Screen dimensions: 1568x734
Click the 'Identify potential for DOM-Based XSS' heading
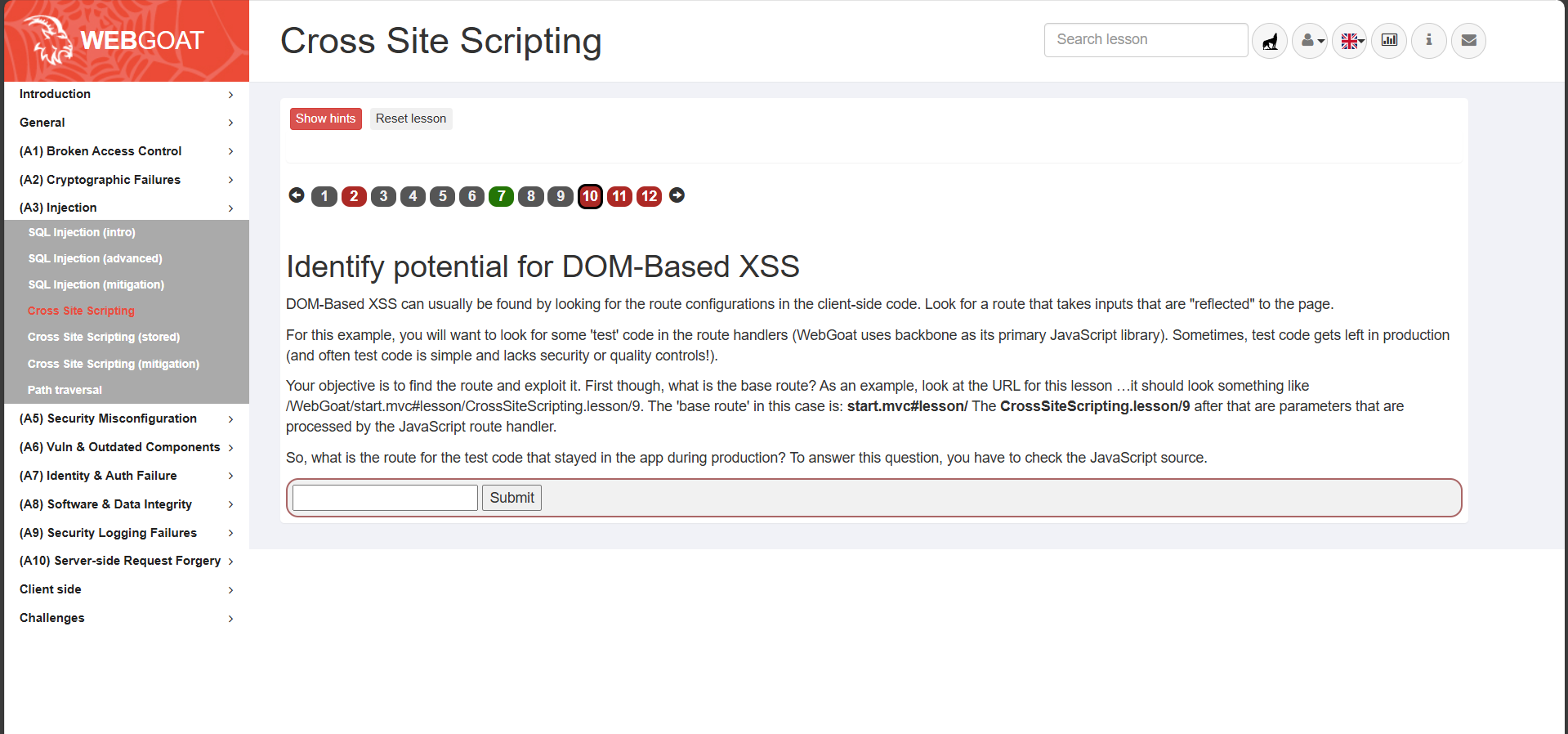pos(543,266)
